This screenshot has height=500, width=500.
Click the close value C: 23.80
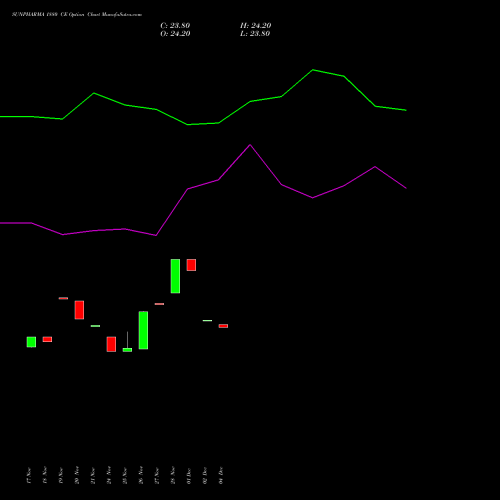175,26
